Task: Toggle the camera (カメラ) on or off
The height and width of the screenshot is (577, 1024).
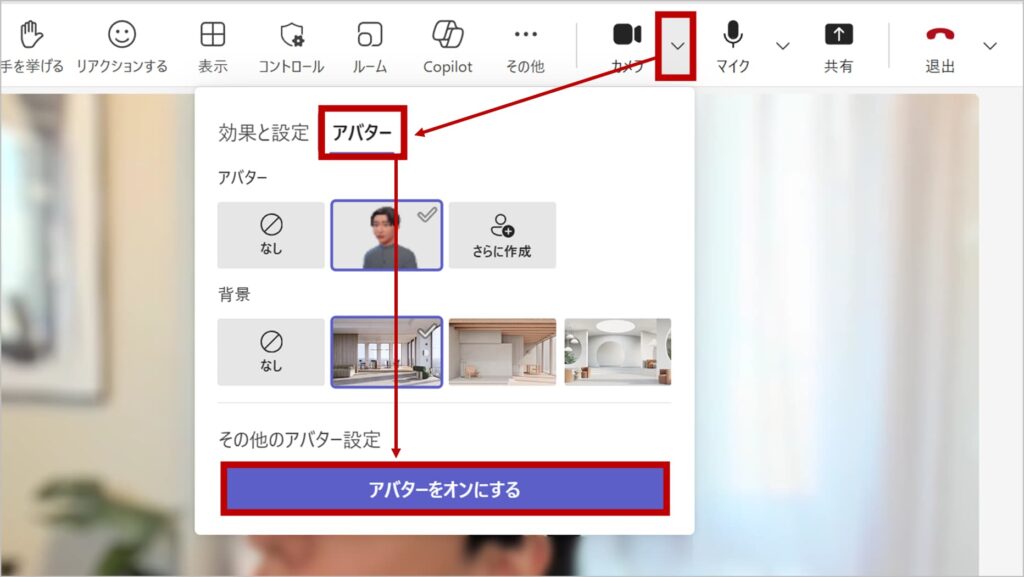Action: coord(627,36)
